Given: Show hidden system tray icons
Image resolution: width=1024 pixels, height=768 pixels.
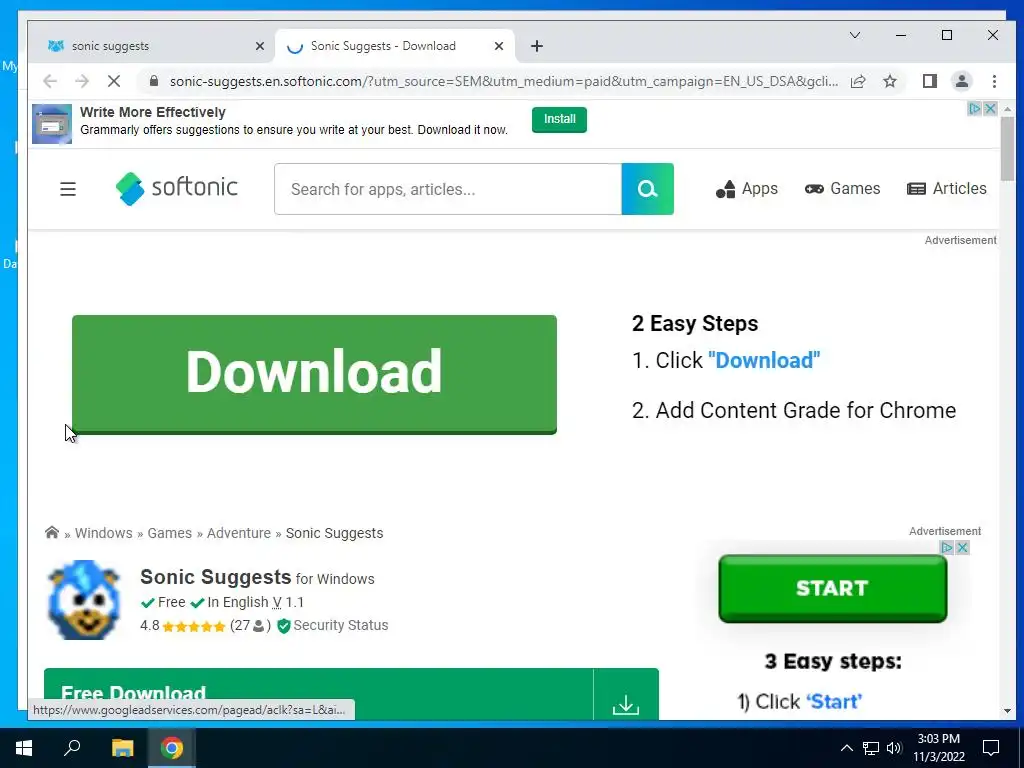Looking at the screenshot, I should (846, 748).
